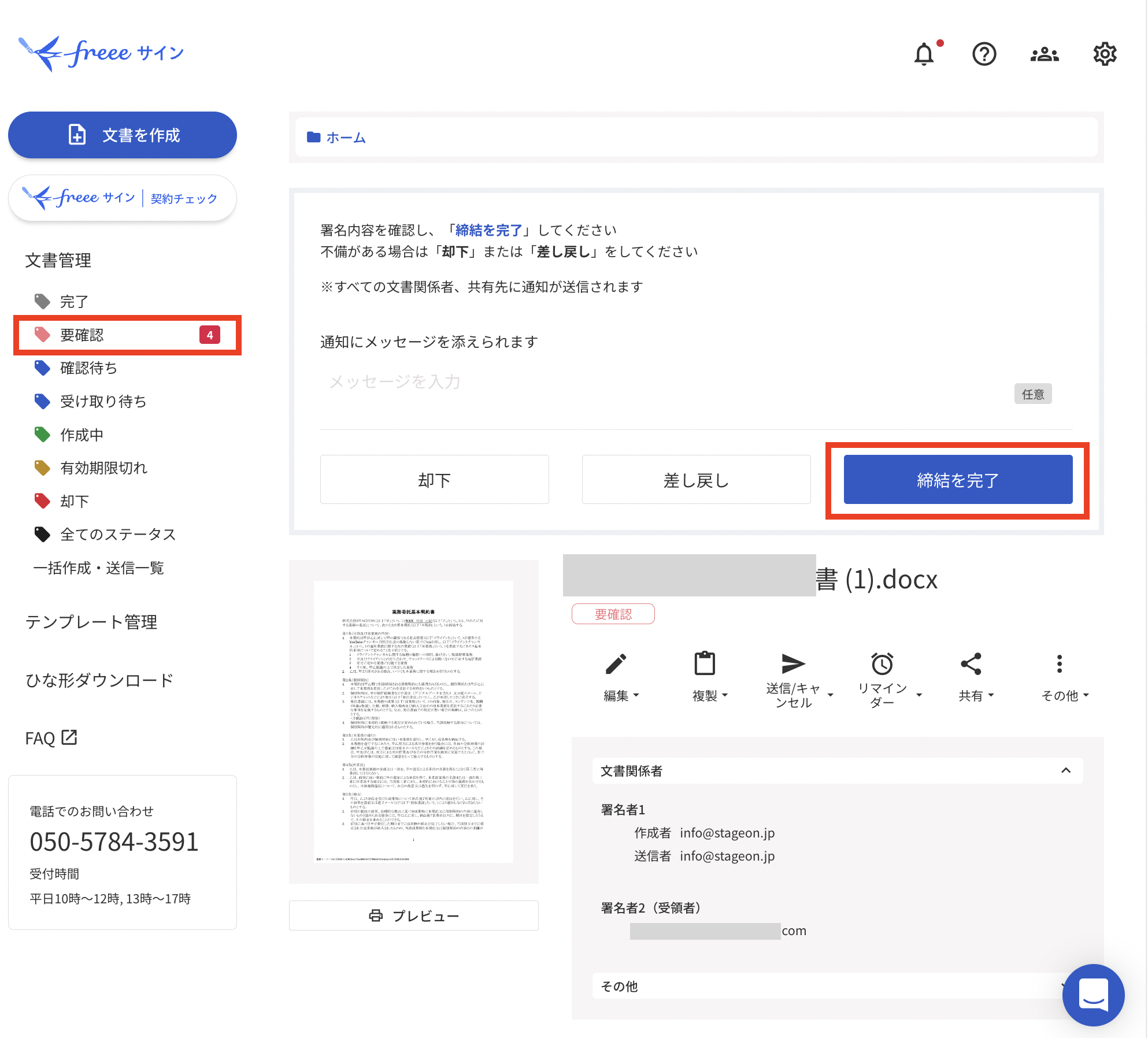Open テンプレート管理 in sidebar
1148x1038 pixels.
pos(91,622)
